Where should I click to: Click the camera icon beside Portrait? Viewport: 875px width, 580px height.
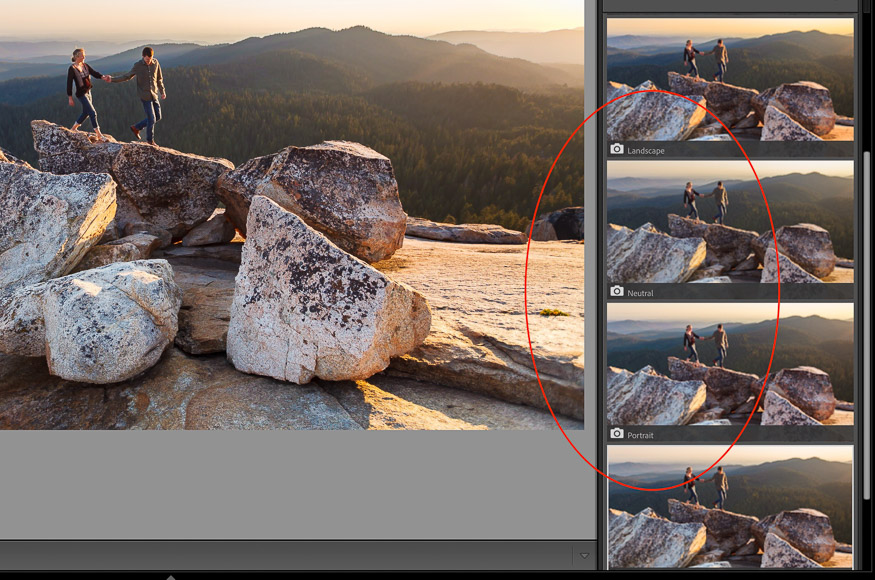616,434
